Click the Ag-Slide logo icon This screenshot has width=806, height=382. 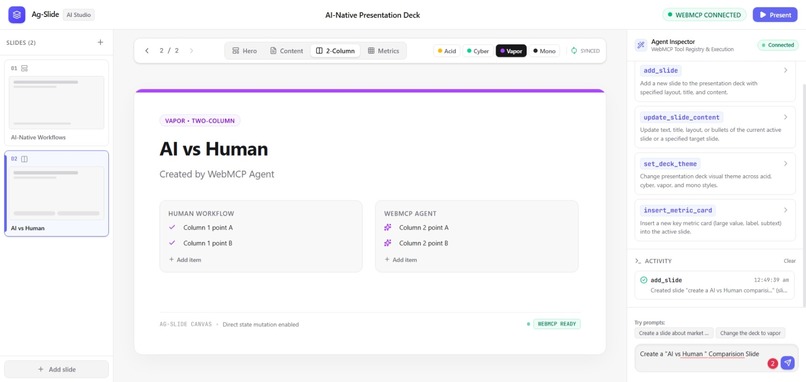(16, 15)
